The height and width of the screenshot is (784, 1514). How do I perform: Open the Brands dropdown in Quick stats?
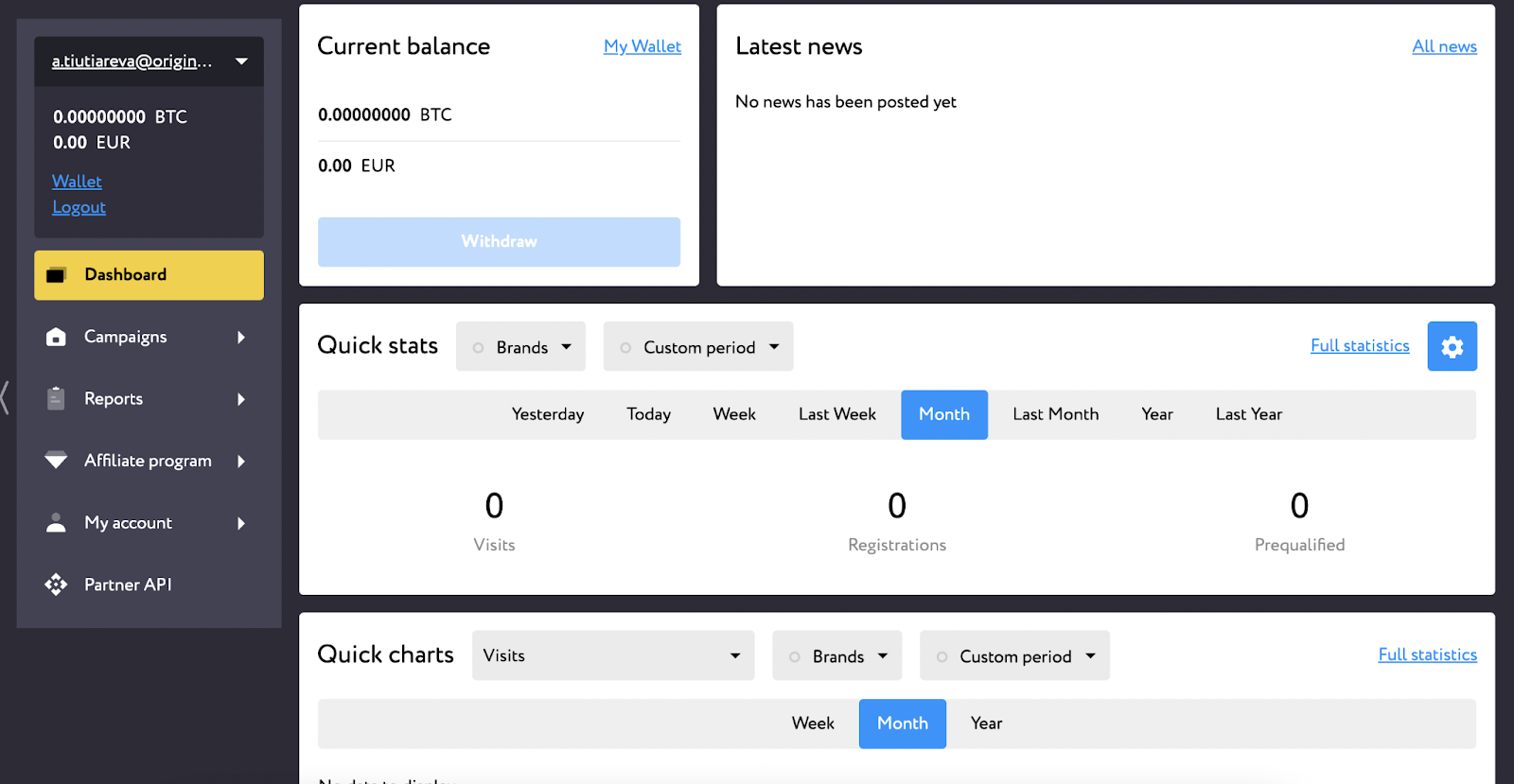coord(521,347)
